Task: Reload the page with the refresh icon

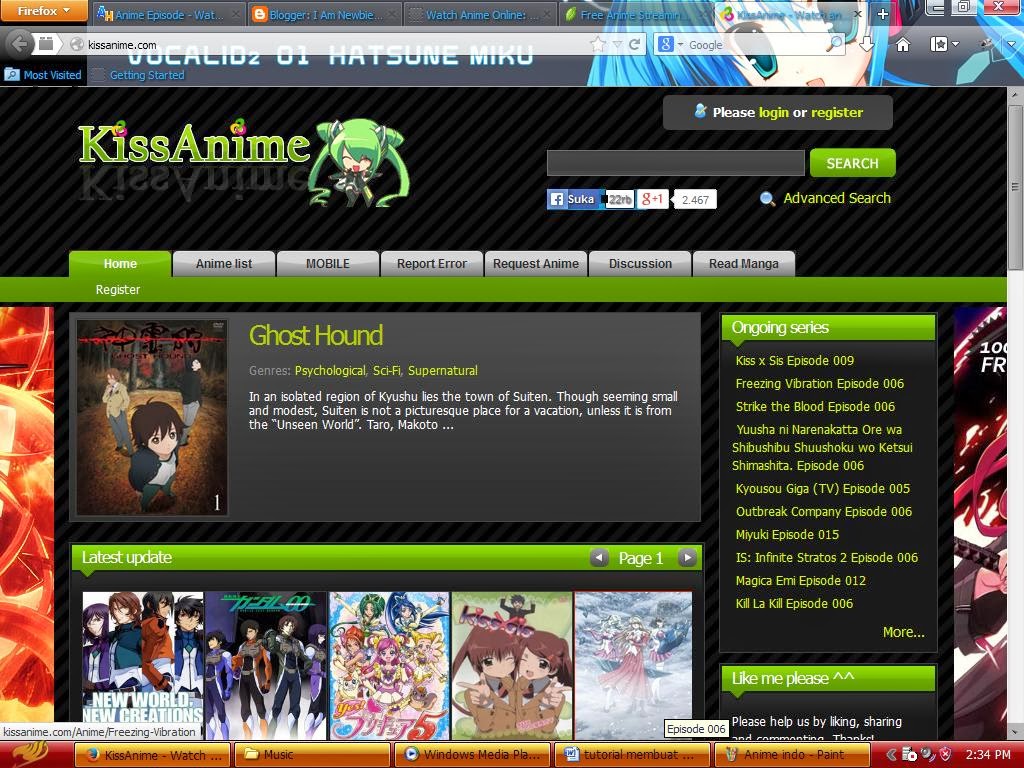Action: pyautogui.click(x=634, y=44)
